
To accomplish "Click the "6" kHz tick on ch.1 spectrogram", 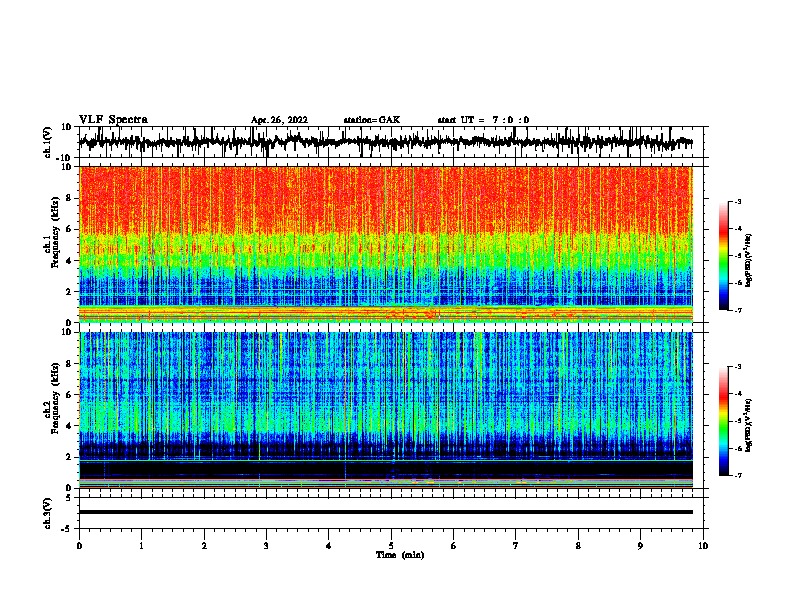I will click(69, 229).
